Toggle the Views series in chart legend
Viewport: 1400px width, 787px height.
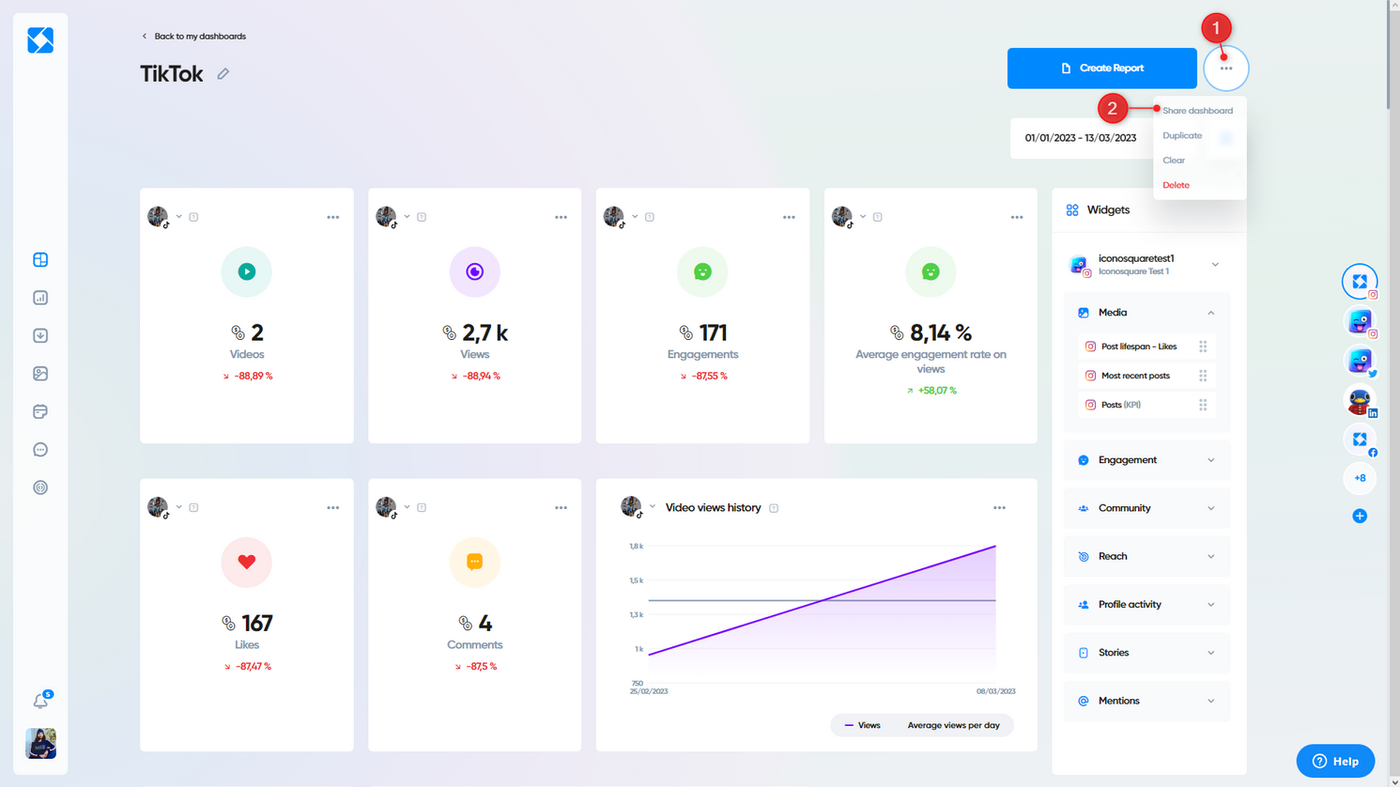click(x=863, y=725)
